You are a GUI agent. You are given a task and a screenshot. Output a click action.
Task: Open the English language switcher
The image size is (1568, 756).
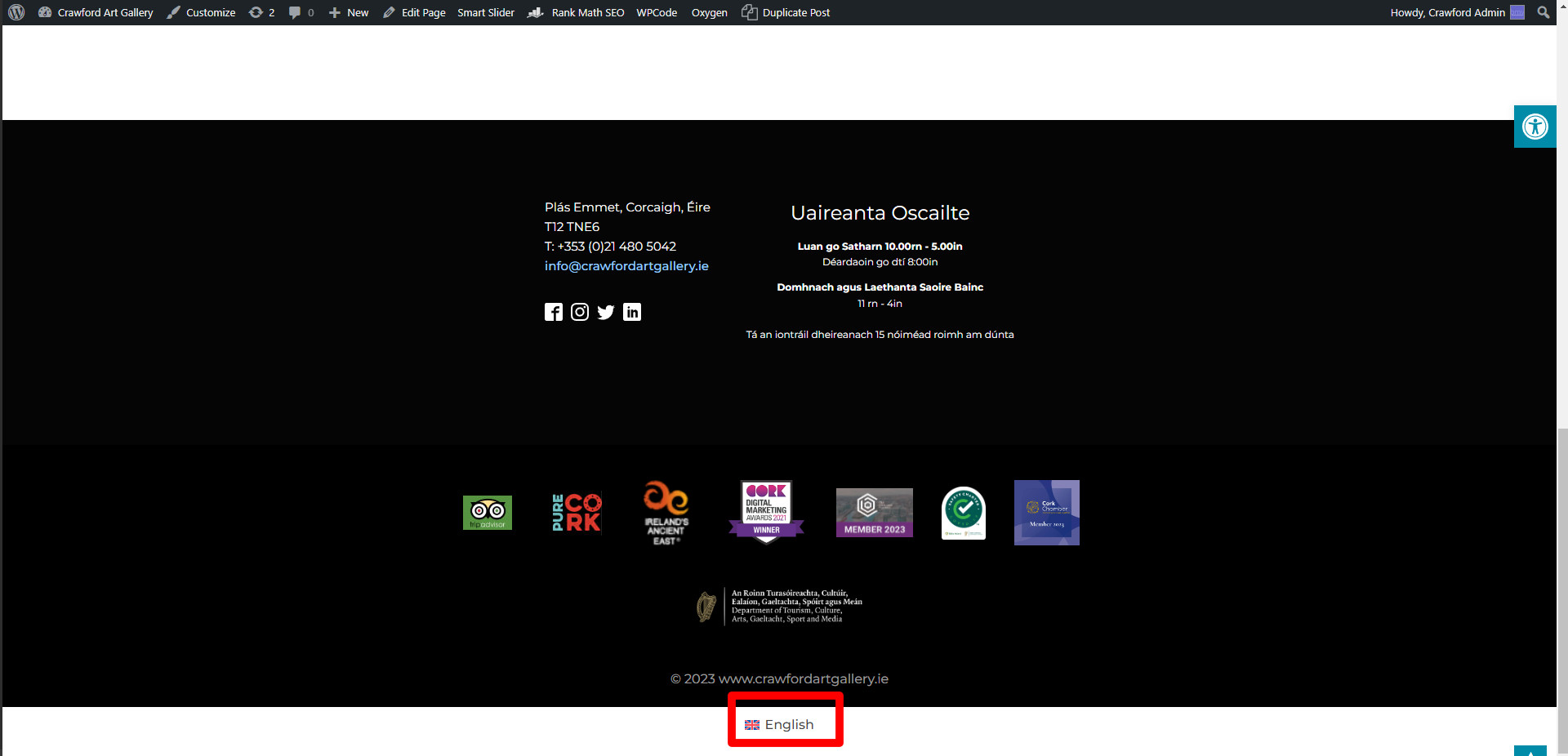[780, 724]
